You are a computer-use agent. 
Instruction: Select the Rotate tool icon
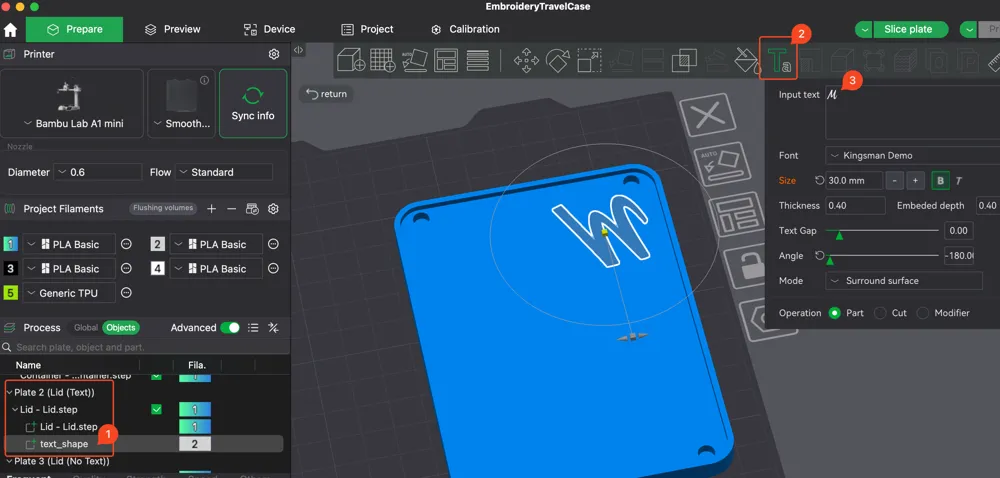(x=557, y=61)
